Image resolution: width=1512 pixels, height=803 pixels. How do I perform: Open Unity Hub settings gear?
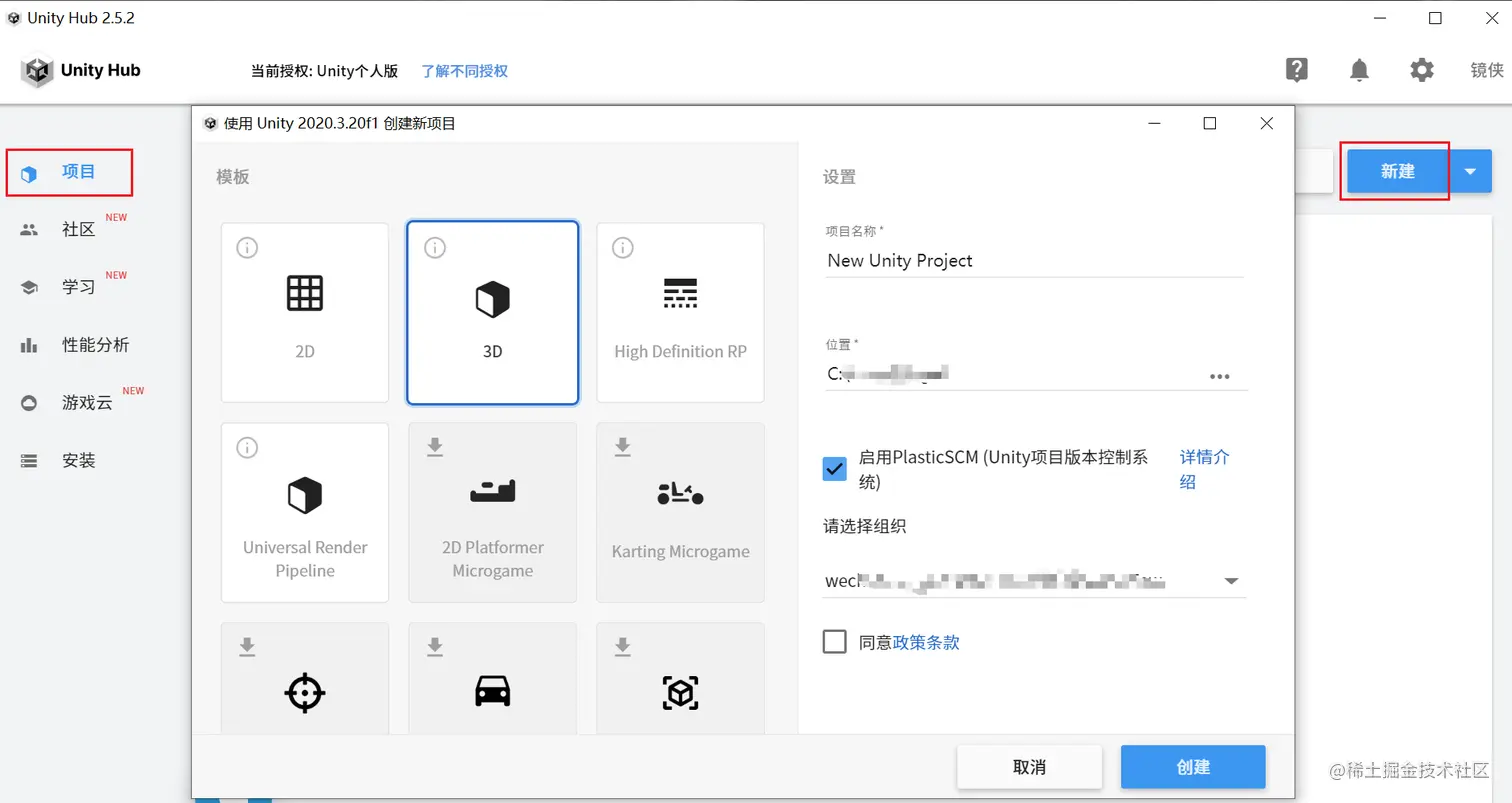[1422, 70]
